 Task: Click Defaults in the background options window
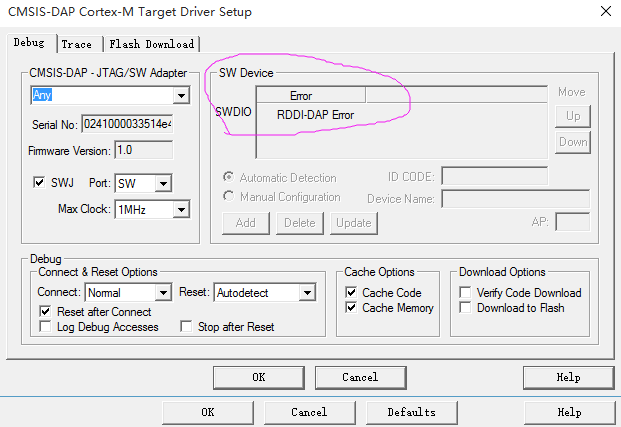pos(412,412)
